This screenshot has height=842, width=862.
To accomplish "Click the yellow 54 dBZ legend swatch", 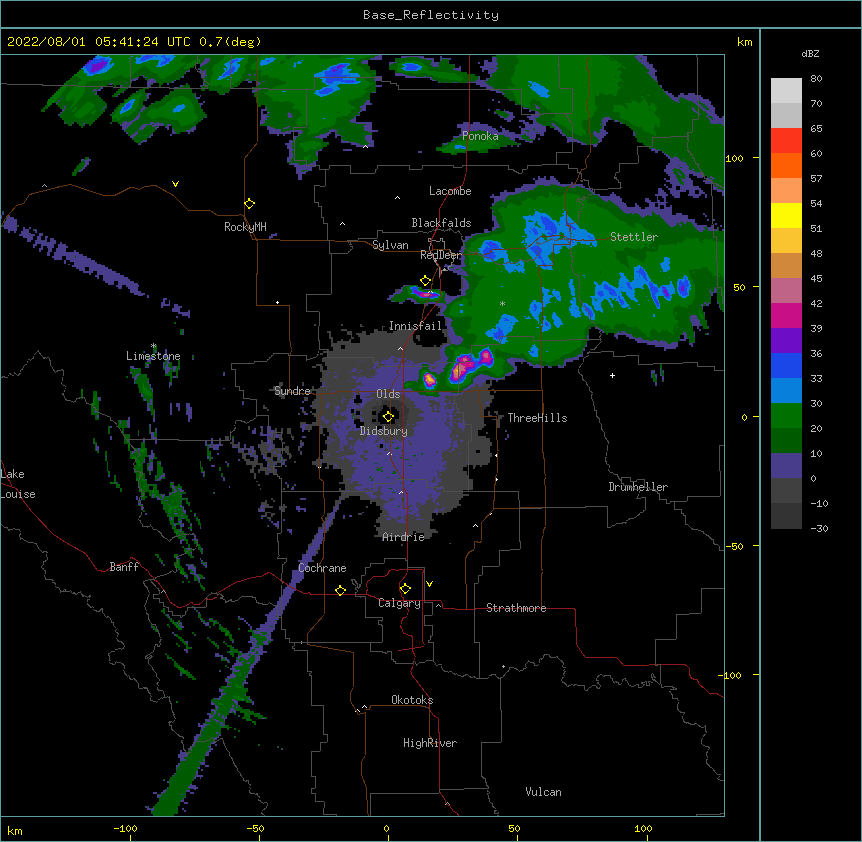I will (x=786, y=215).
